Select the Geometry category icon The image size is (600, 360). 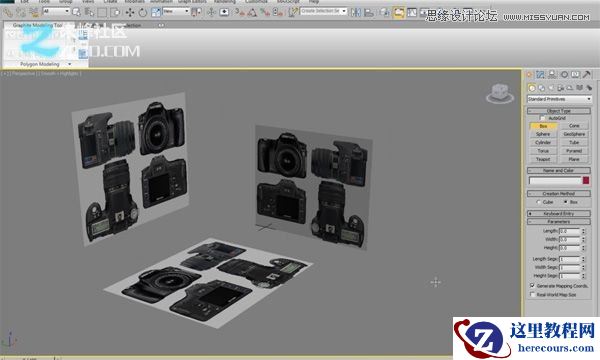click(x=532, y=88)
